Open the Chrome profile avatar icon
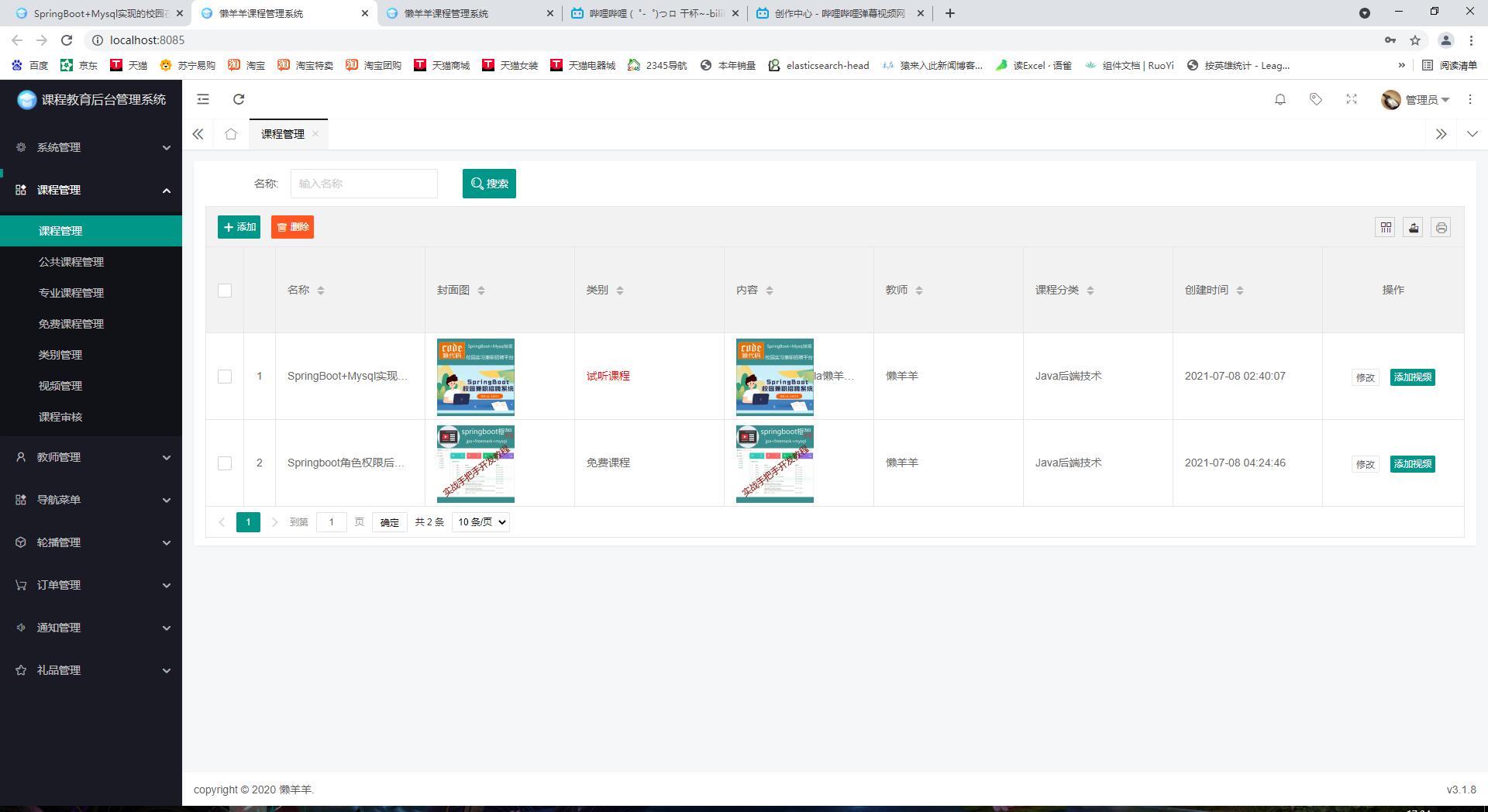The height and width of the screenshot is (812, 1488). [1445, 40]
